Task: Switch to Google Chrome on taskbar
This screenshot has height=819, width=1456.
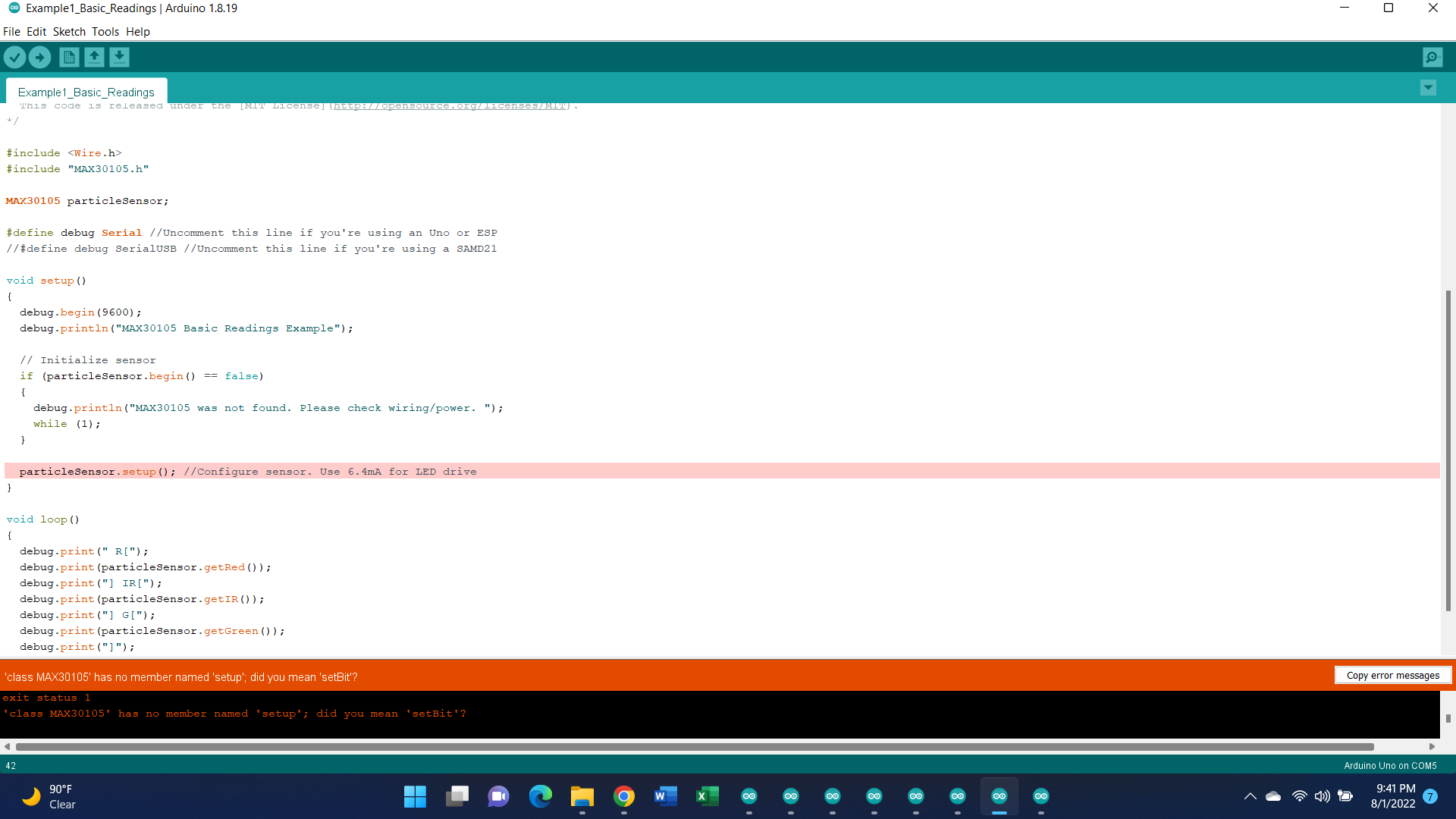Action: tap(624, 796)
